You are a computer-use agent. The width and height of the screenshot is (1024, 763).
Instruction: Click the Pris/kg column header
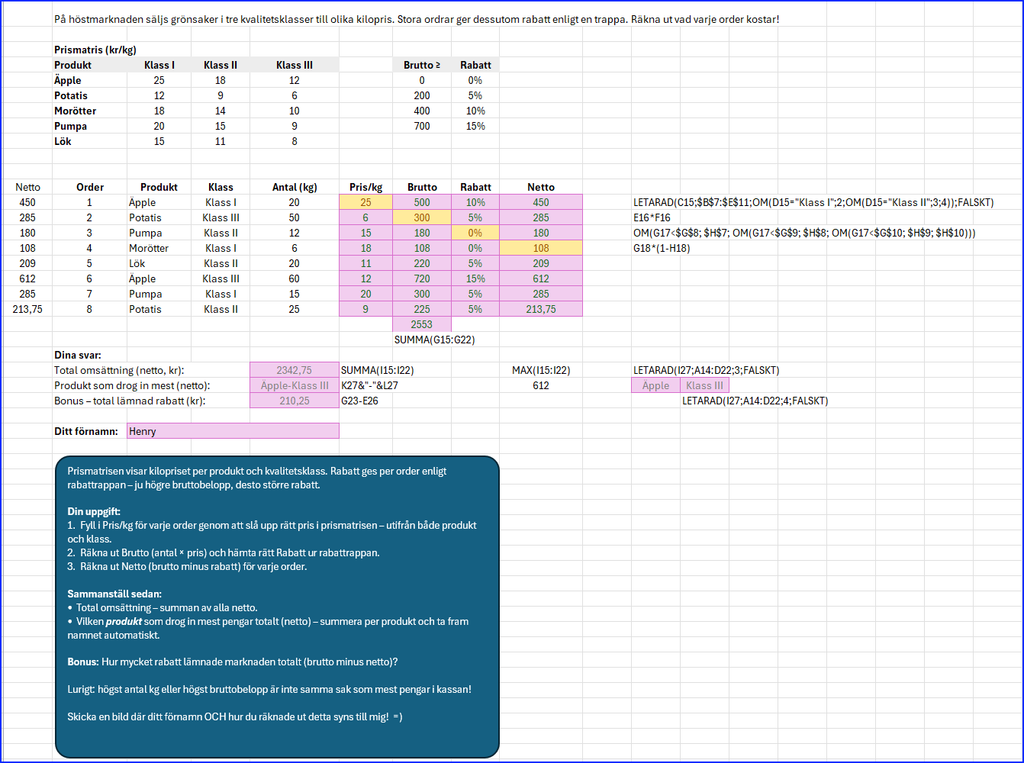pyautogui.click(x=366, y=187)
